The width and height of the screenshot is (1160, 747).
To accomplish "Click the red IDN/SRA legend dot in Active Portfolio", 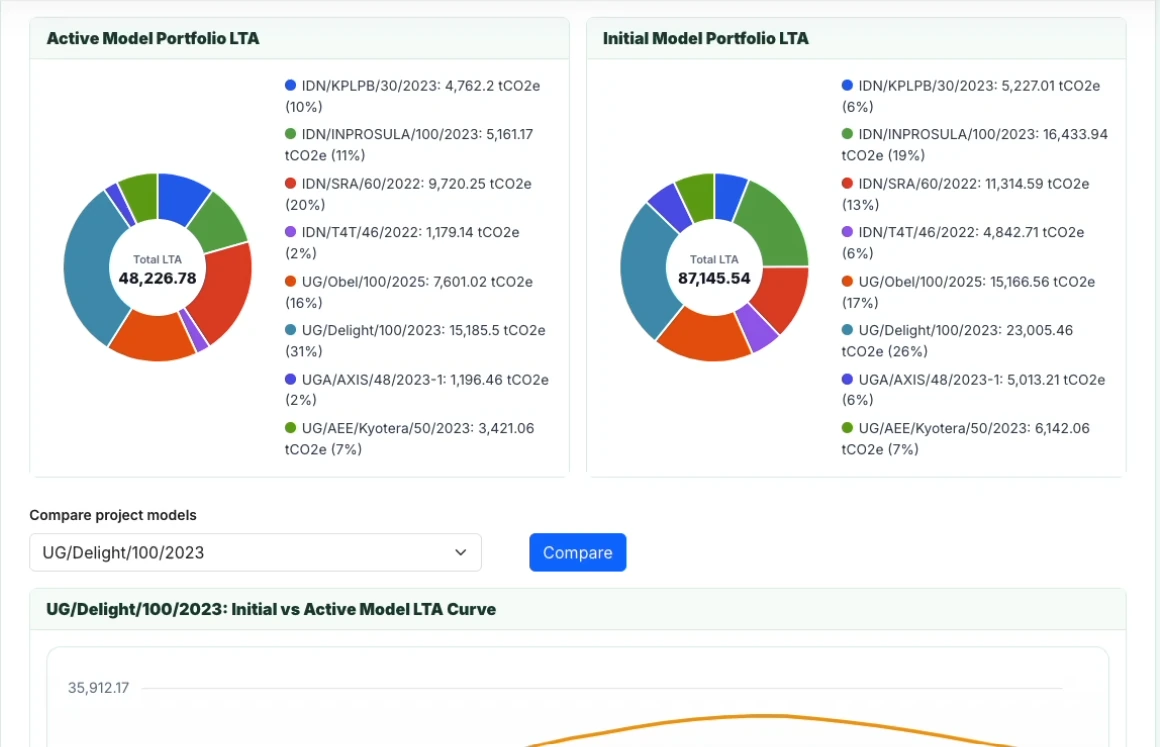I will tap(291, 183).
